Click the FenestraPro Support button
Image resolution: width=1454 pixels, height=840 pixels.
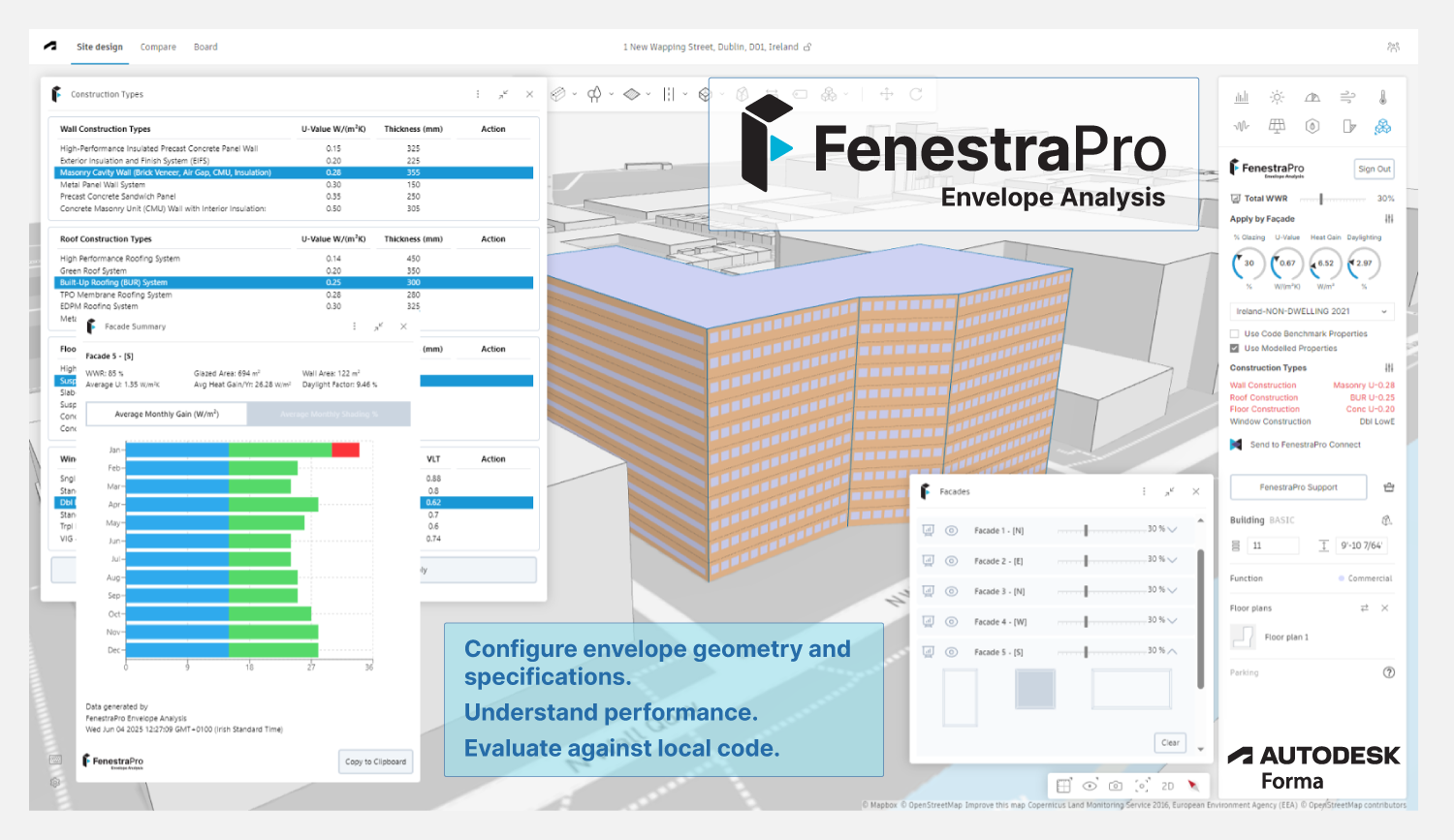pyautogui.click(x=1298, y=487)
